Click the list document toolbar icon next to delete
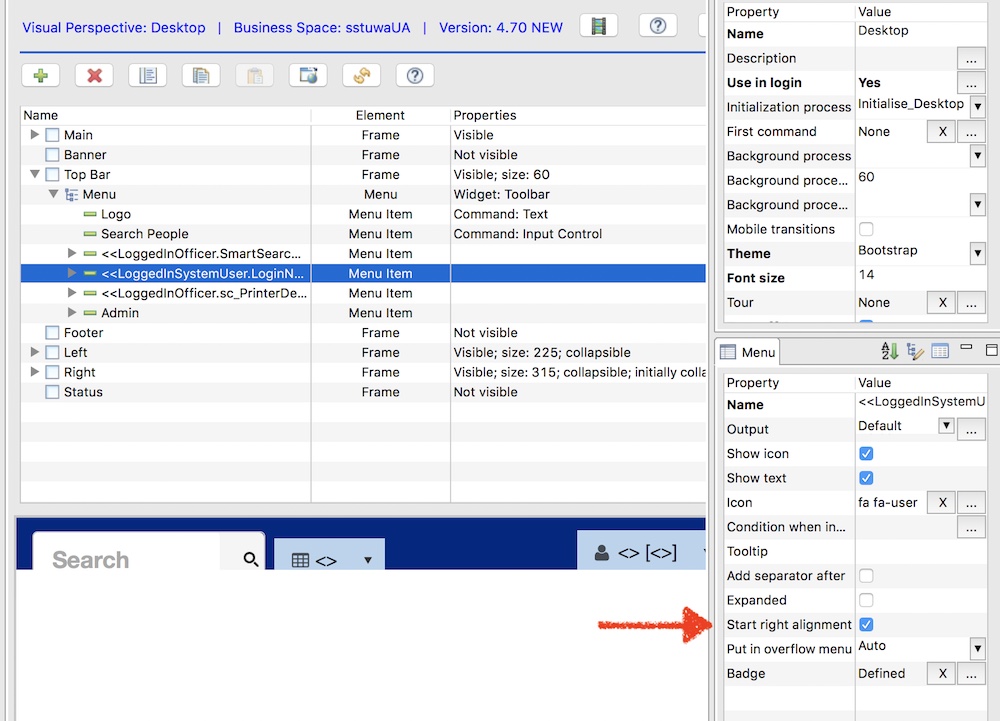The height and width of the screenshot is (721, 1000). (147, 76)
